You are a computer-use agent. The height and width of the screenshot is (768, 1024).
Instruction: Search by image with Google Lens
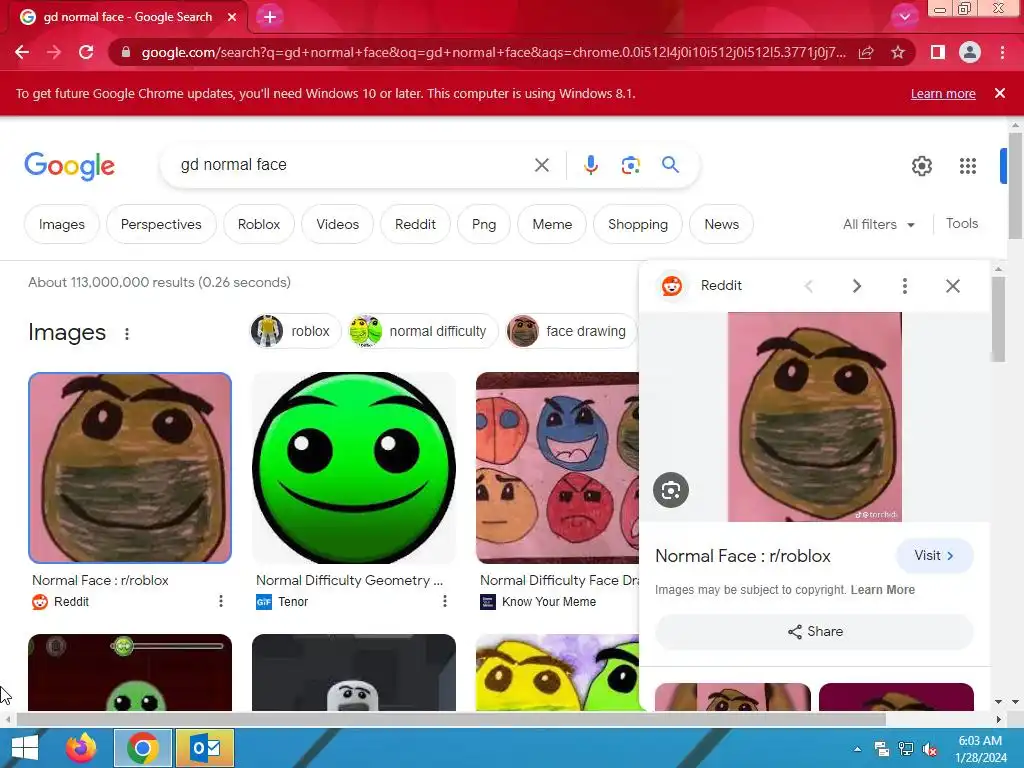coord(630,165)
